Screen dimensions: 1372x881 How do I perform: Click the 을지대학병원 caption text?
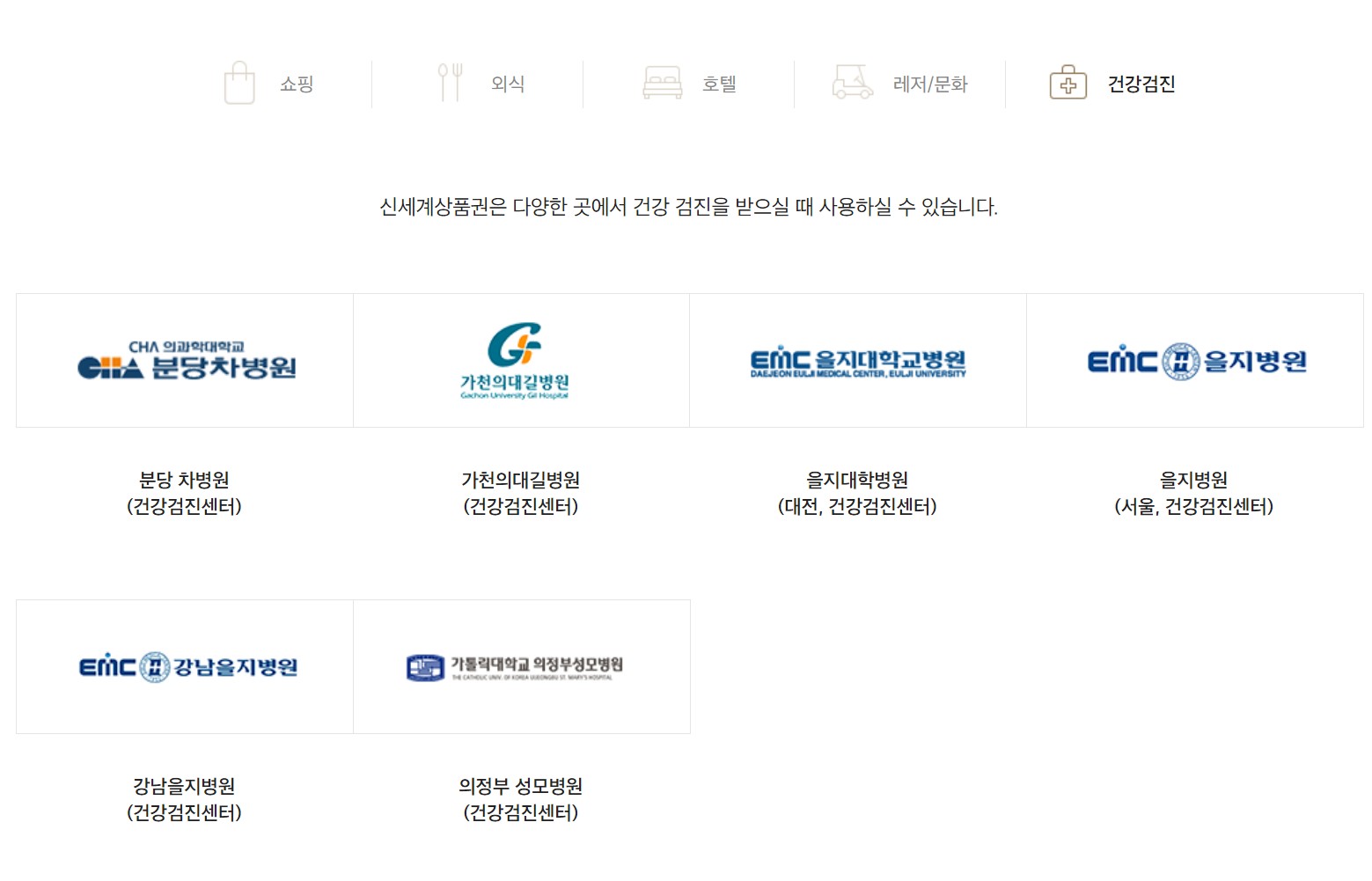857,480
